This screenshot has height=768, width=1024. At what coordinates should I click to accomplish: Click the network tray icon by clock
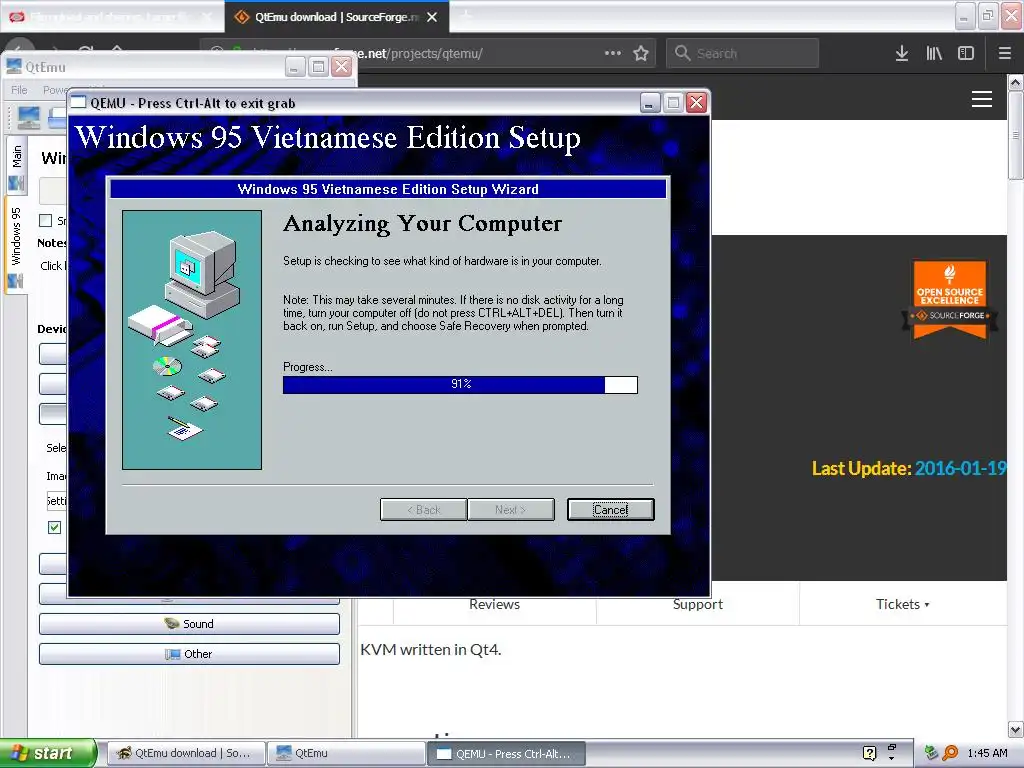[931, 753]
